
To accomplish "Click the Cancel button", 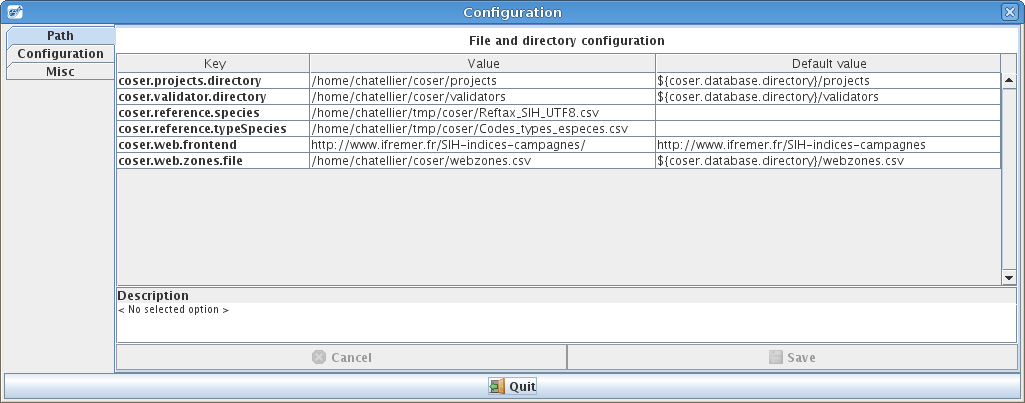I will point(341,357).
